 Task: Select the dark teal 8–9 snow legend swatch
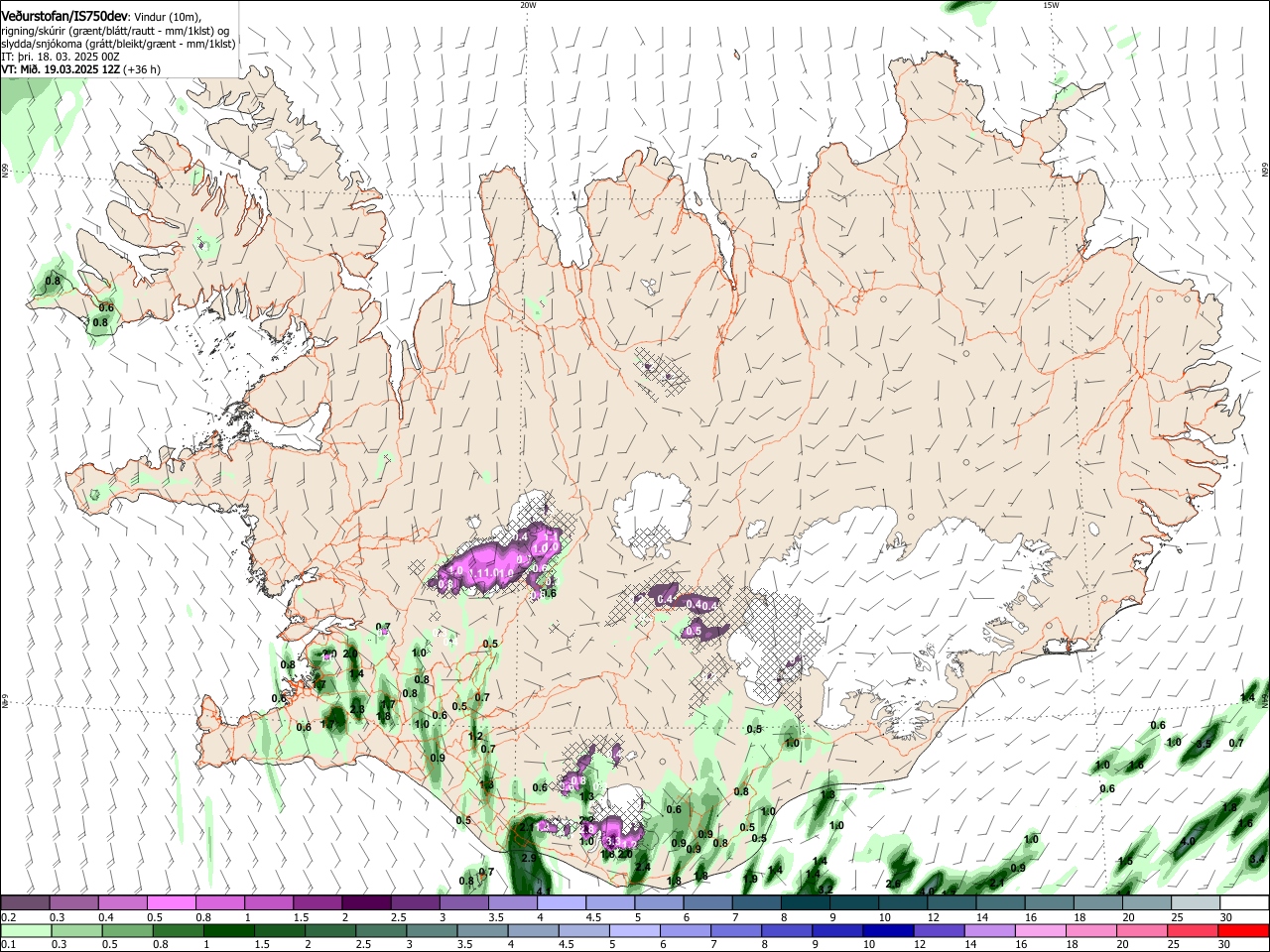806,903
